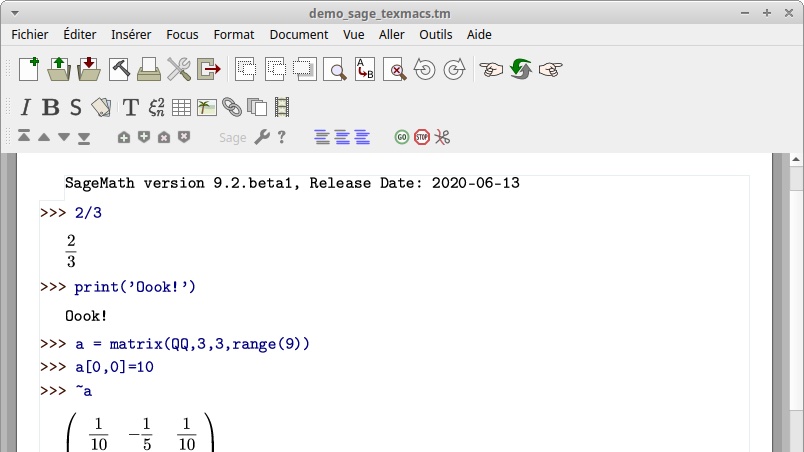
Task: Insert a field above with the plus-up icon
Action: pyautogui.click(x=124, y=137)
